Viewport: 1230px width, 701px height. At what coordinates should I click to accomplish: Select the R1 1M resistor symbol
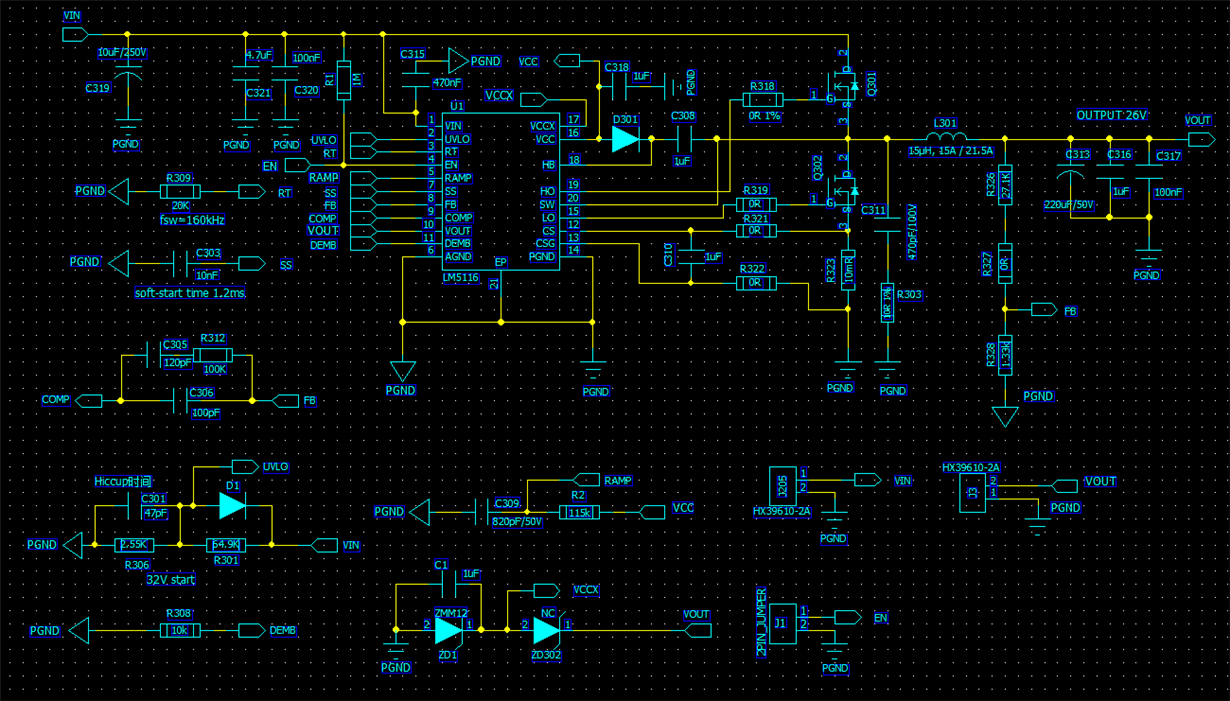click(343, 81)
